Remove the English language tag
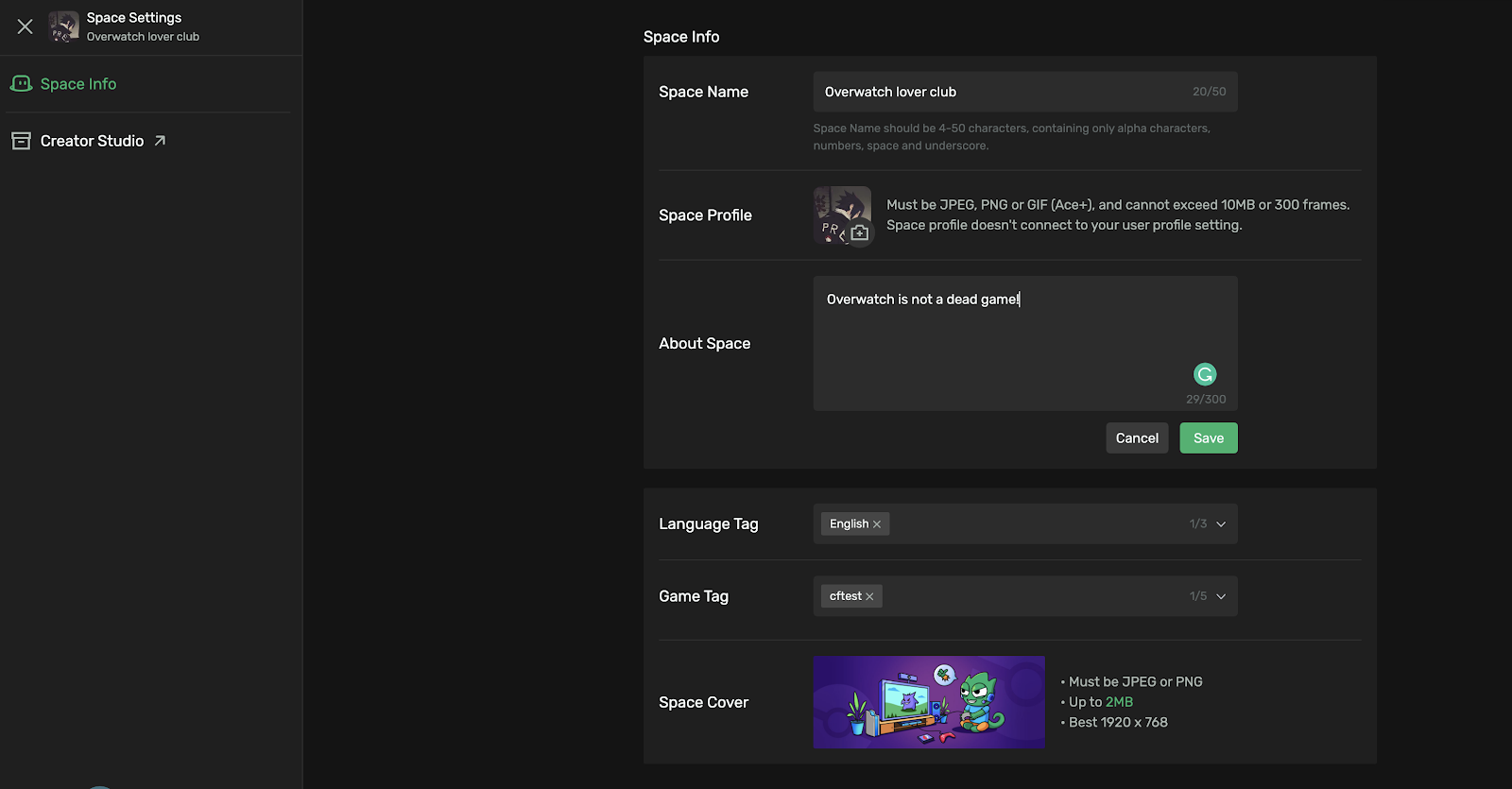The height and width of the screenshot is (789, 1512). tap(877, 524)
